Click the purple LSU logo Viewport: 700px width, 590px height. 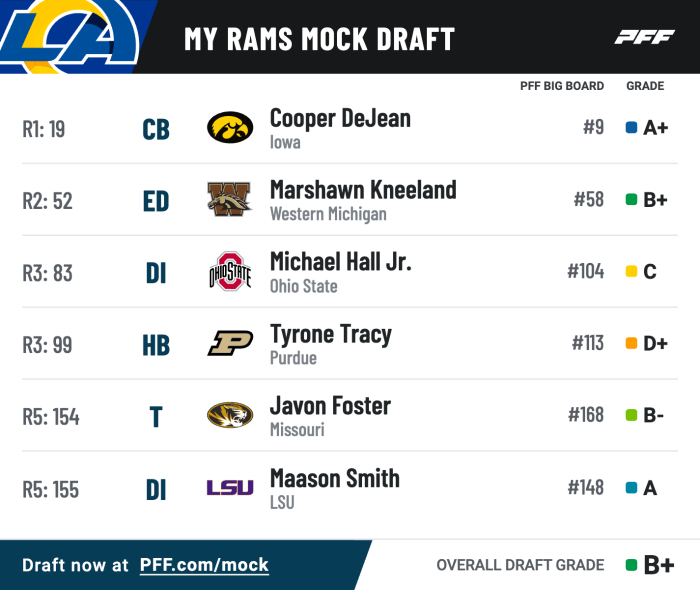coord(230,488)
